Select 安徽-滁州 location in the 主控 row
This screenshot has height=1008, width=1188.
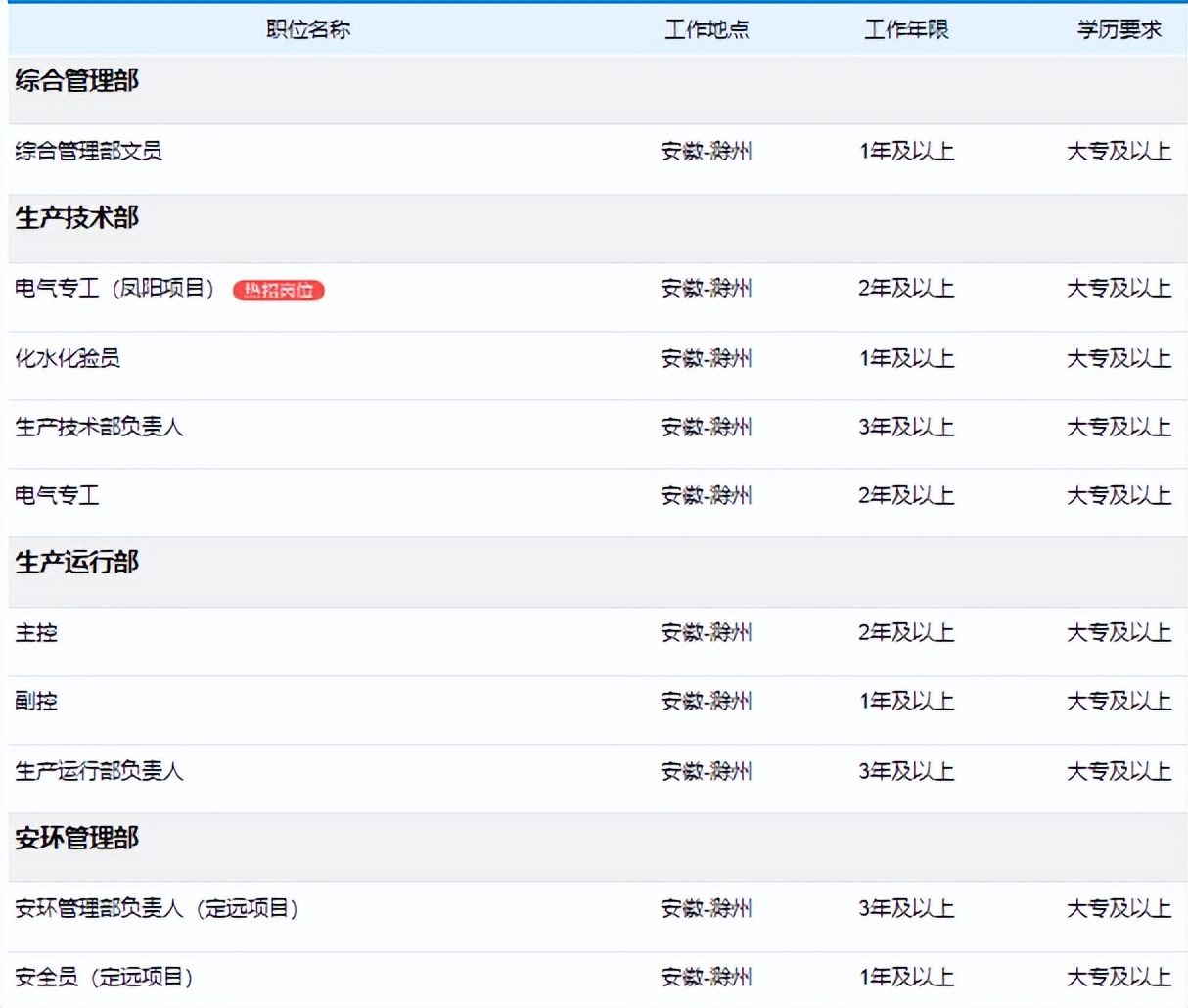pyautogui.click(x=707, y=633)
